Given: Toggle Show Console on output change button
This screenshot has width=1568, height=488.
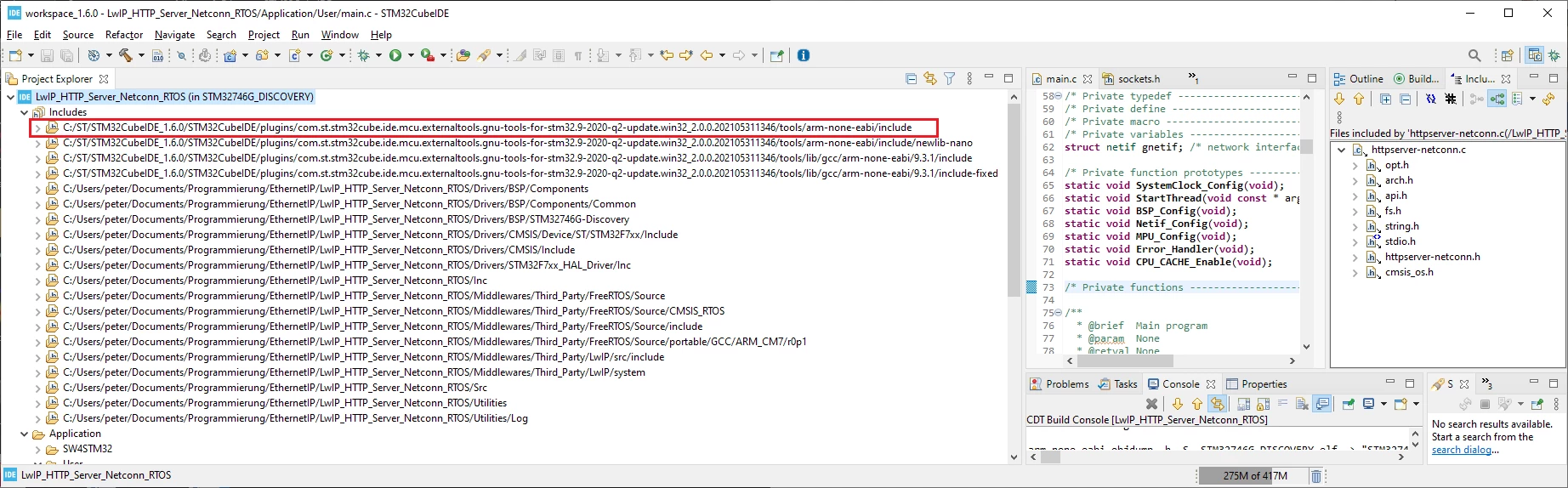Looking at the screenshot, I should click(x=1322, y=404).
